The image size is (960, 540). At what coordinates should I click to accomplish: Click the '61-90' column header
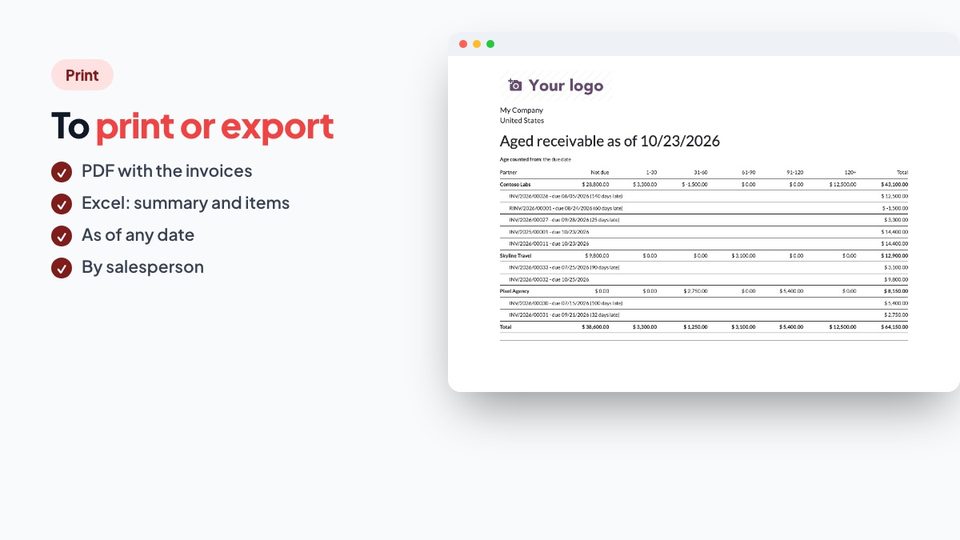click(748, 173)
